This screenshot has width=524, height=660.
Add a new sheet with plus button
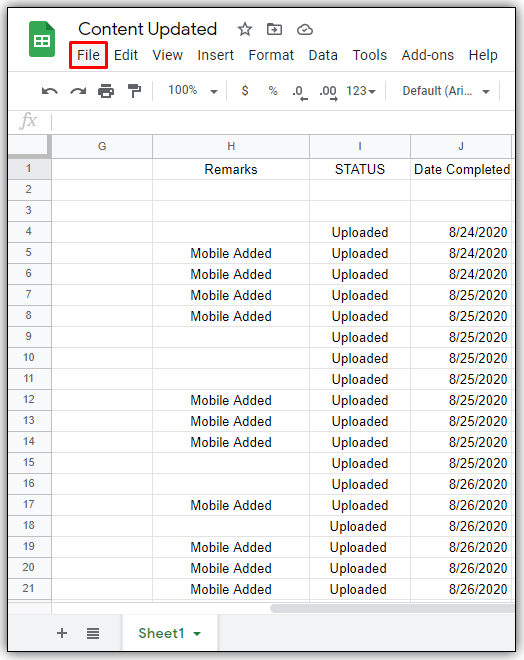pos(62,633)
